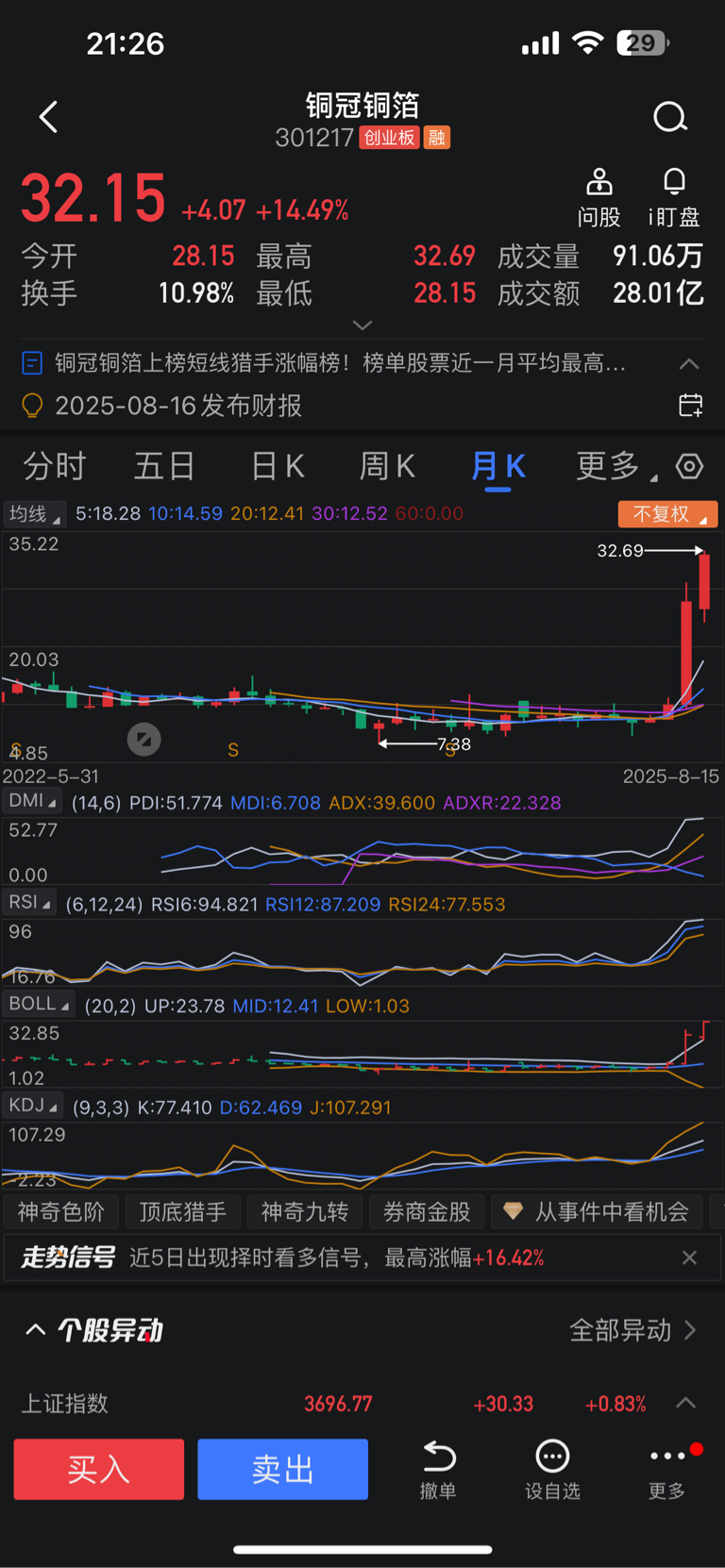Screen dimensions: 725x1568
Task: Tap lightbulb icon beside earnings date
Action: tap(32, 406)
